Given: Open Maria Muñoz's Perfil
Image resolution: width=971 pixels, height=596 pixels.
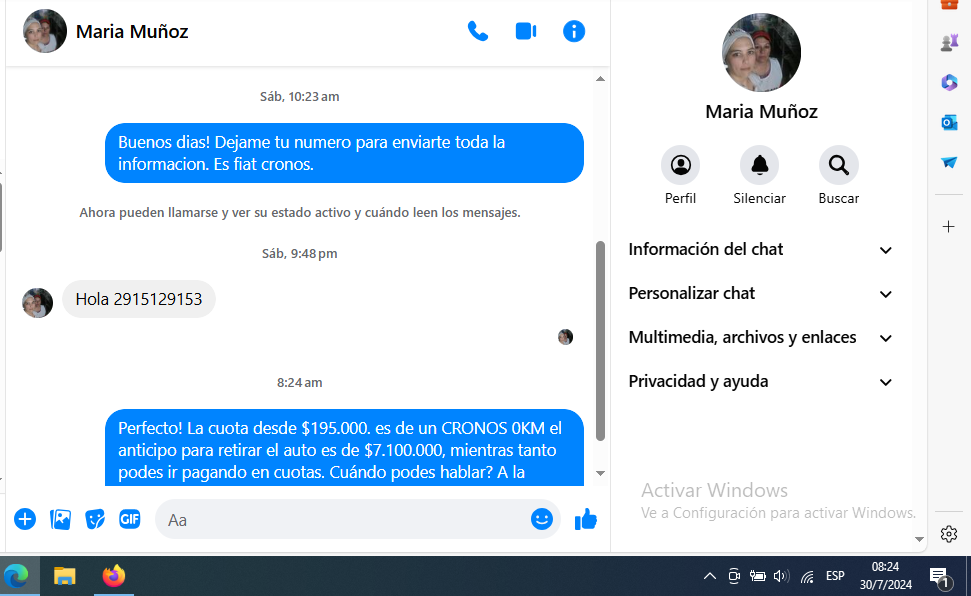Looking at the screenshot, I should tap(680, 166).
